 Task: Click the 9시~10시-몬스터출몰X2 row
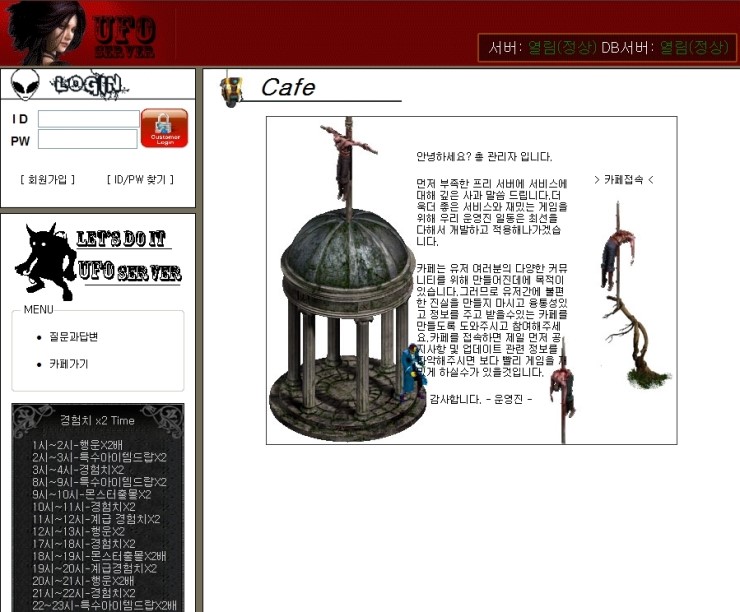coord(92,494)
